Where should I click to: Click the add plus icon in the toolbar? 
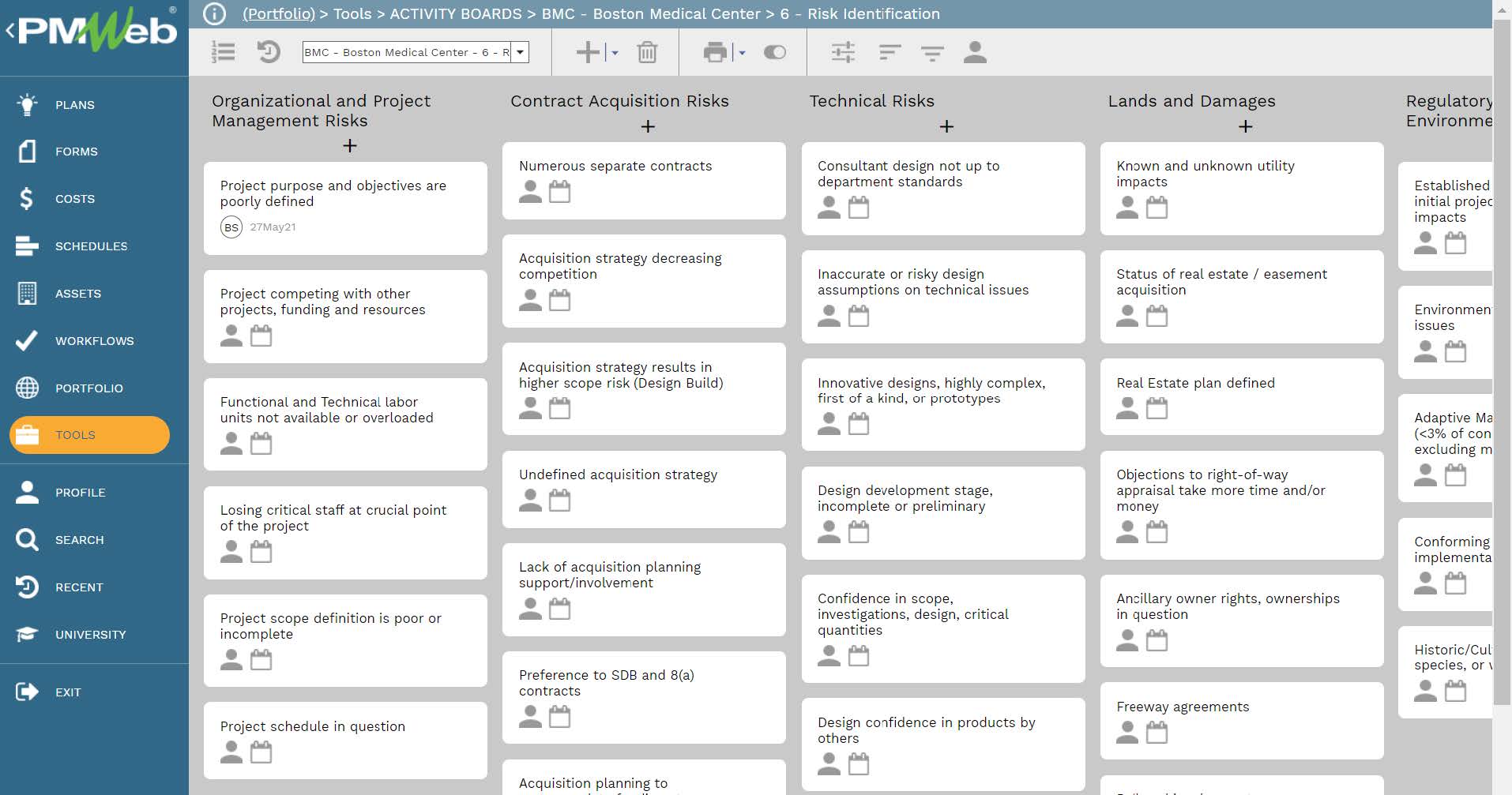(588, 52)
